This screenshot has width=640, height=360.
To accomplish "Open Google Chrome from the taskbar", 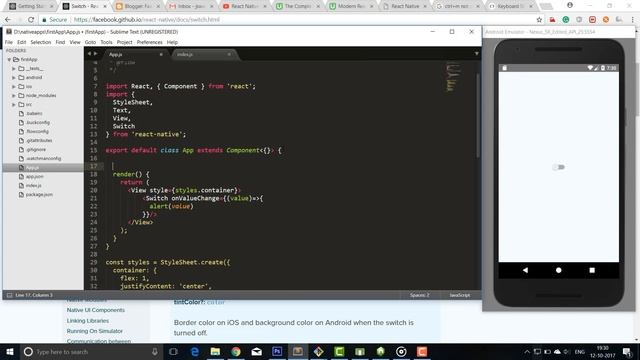I will coord(236,352).
